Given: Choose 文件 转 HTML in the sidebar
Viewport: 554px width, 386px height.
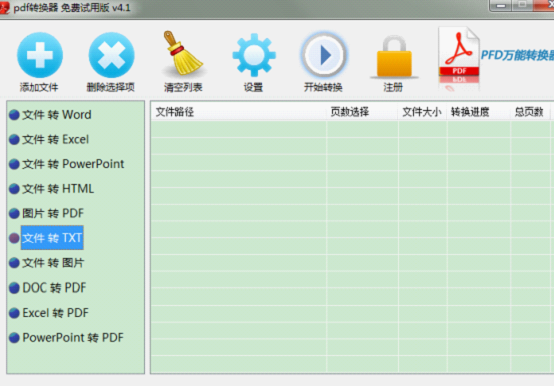Looking at the screenshot, I should pyautogui.click(x=58, y=189).
